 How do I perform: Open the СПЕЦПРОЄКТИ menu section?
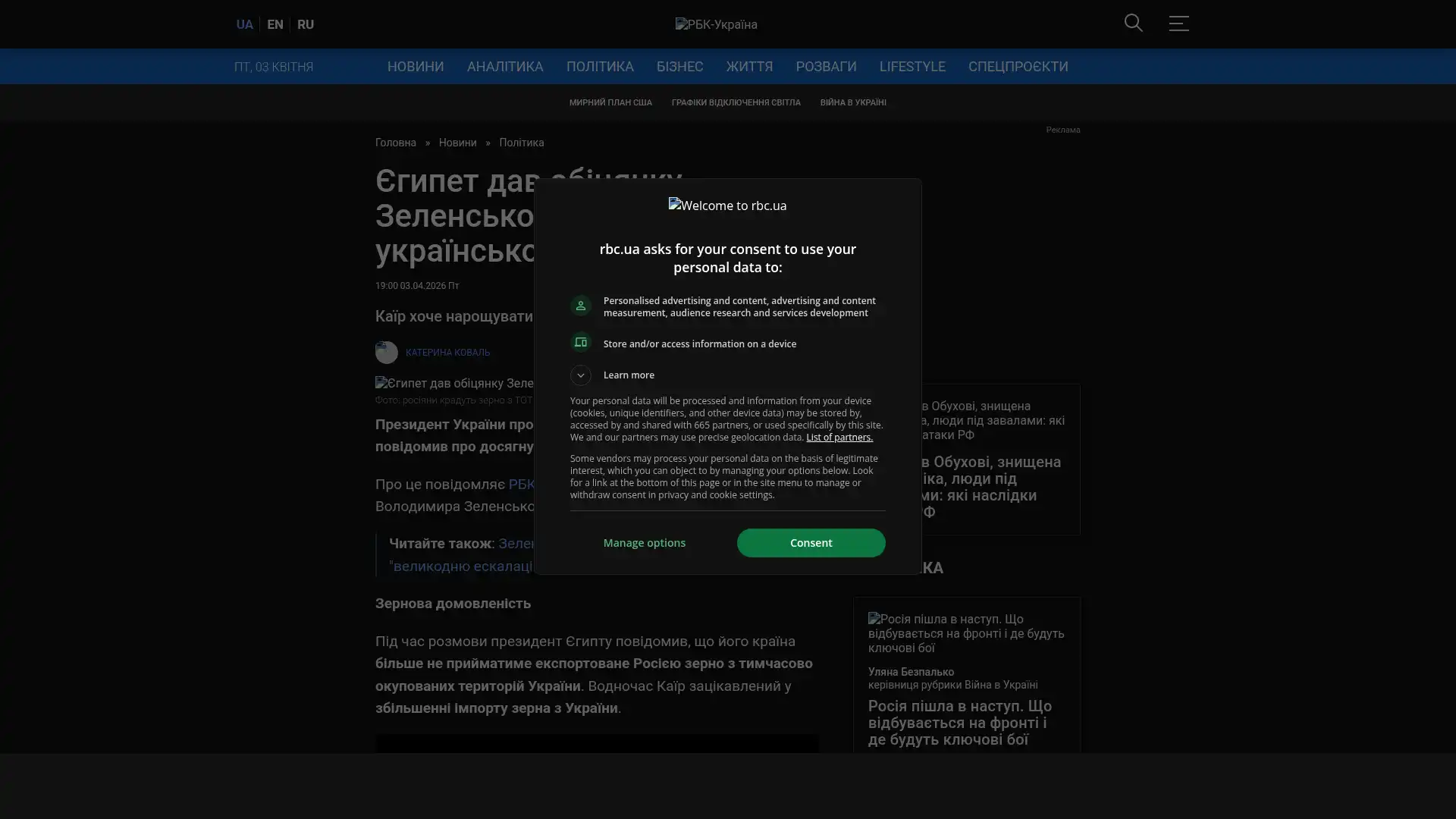1018,67
